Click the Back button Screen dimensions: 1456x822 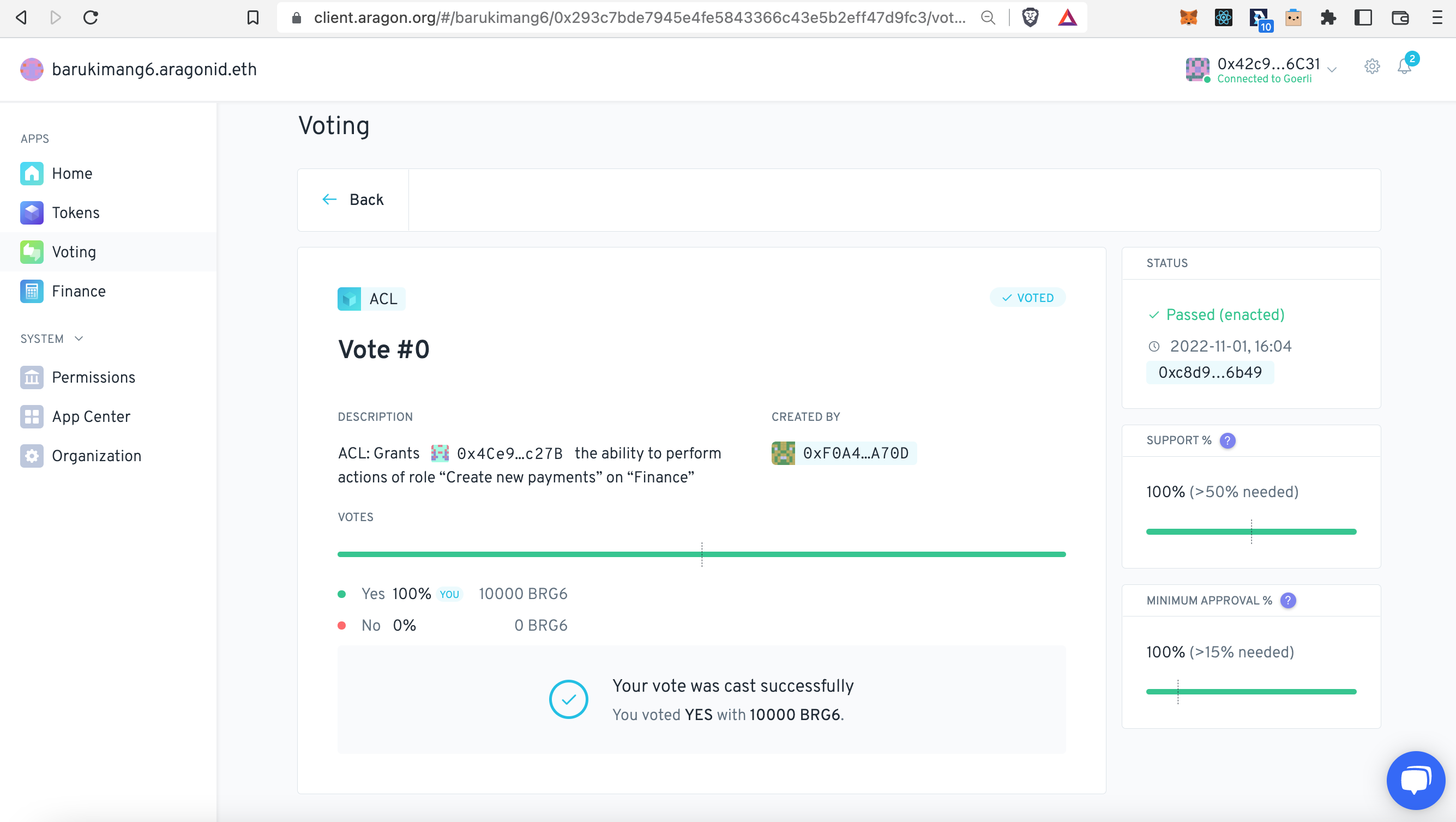click(x=353, y=200)
